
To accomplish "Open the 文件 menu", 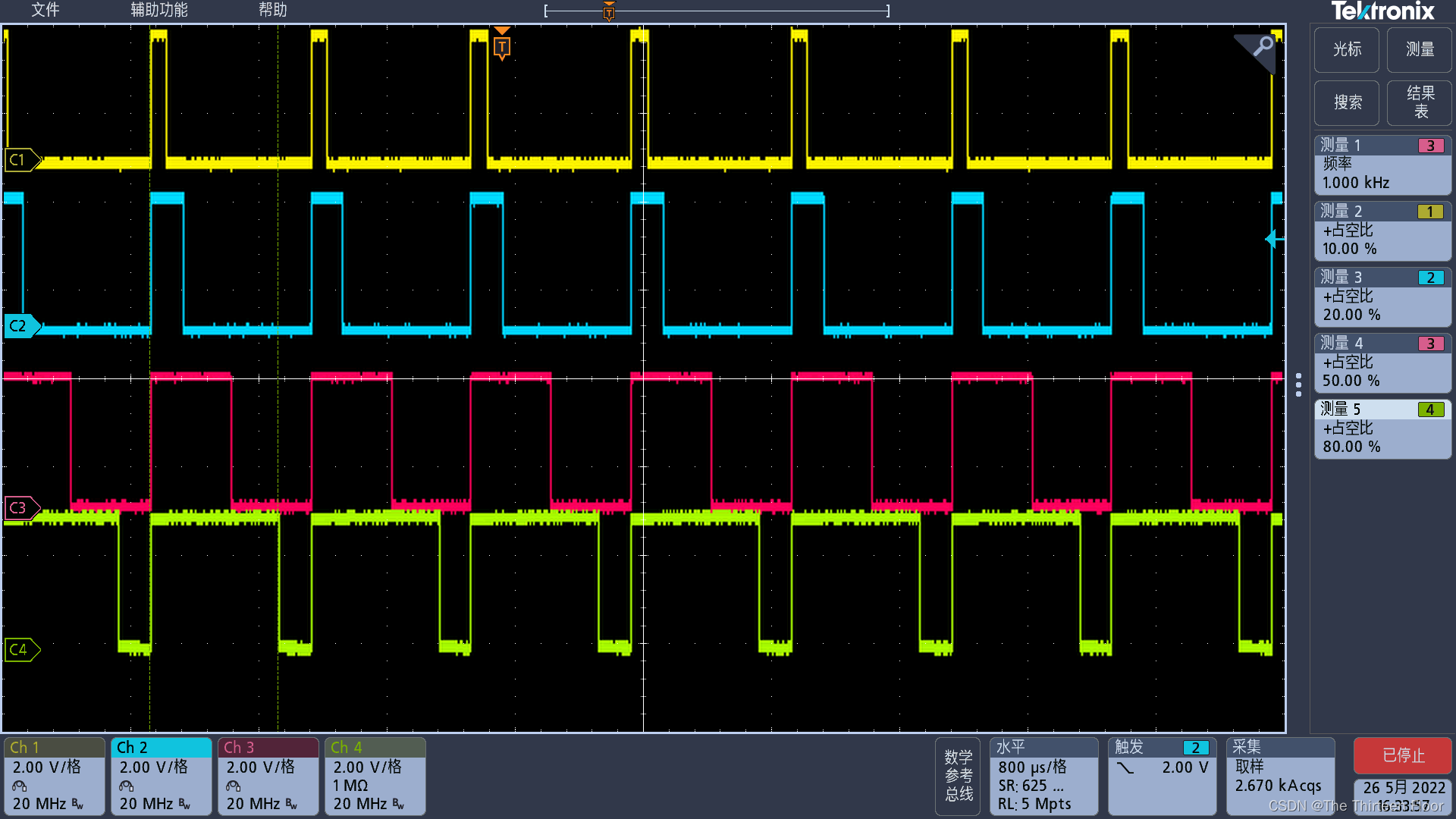I will click(x=45, y=10).
